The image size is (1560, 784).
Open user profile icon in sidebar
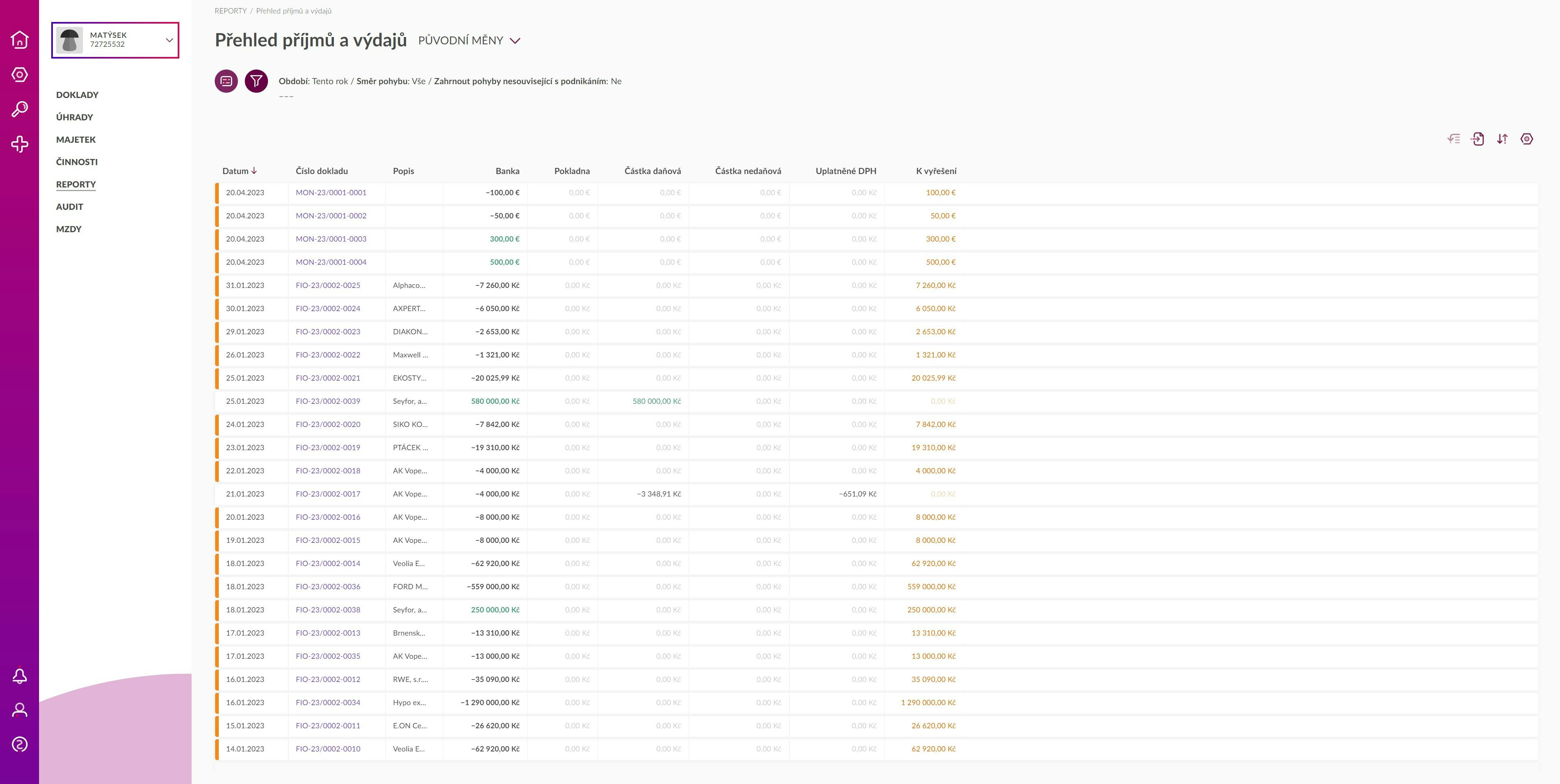[20, 710]
